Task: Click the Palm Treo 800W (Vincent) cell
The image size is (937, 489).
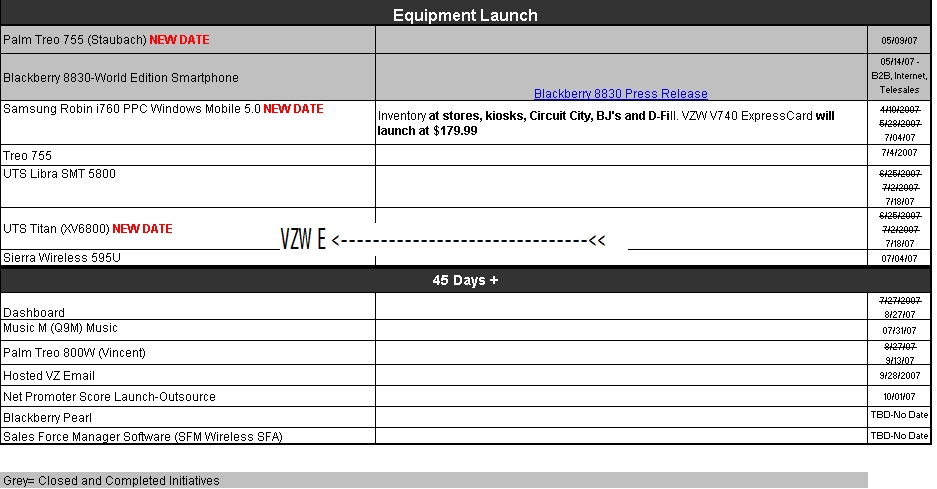Action: point(188,353)
